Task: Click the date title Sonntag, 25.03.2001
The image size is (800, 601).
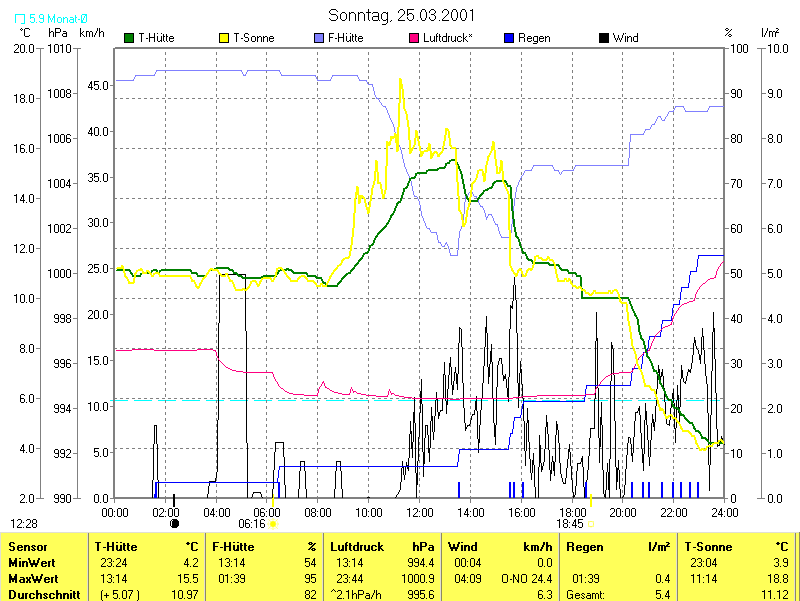Action: pos(402,15)
